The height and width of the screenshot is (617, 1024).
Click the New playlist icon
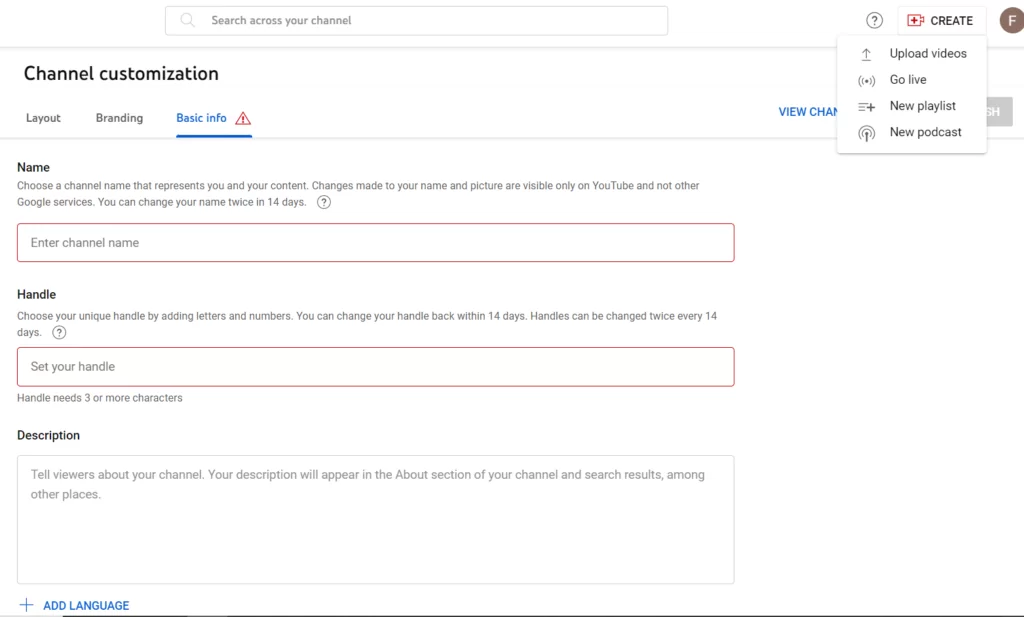coord(866,106)
